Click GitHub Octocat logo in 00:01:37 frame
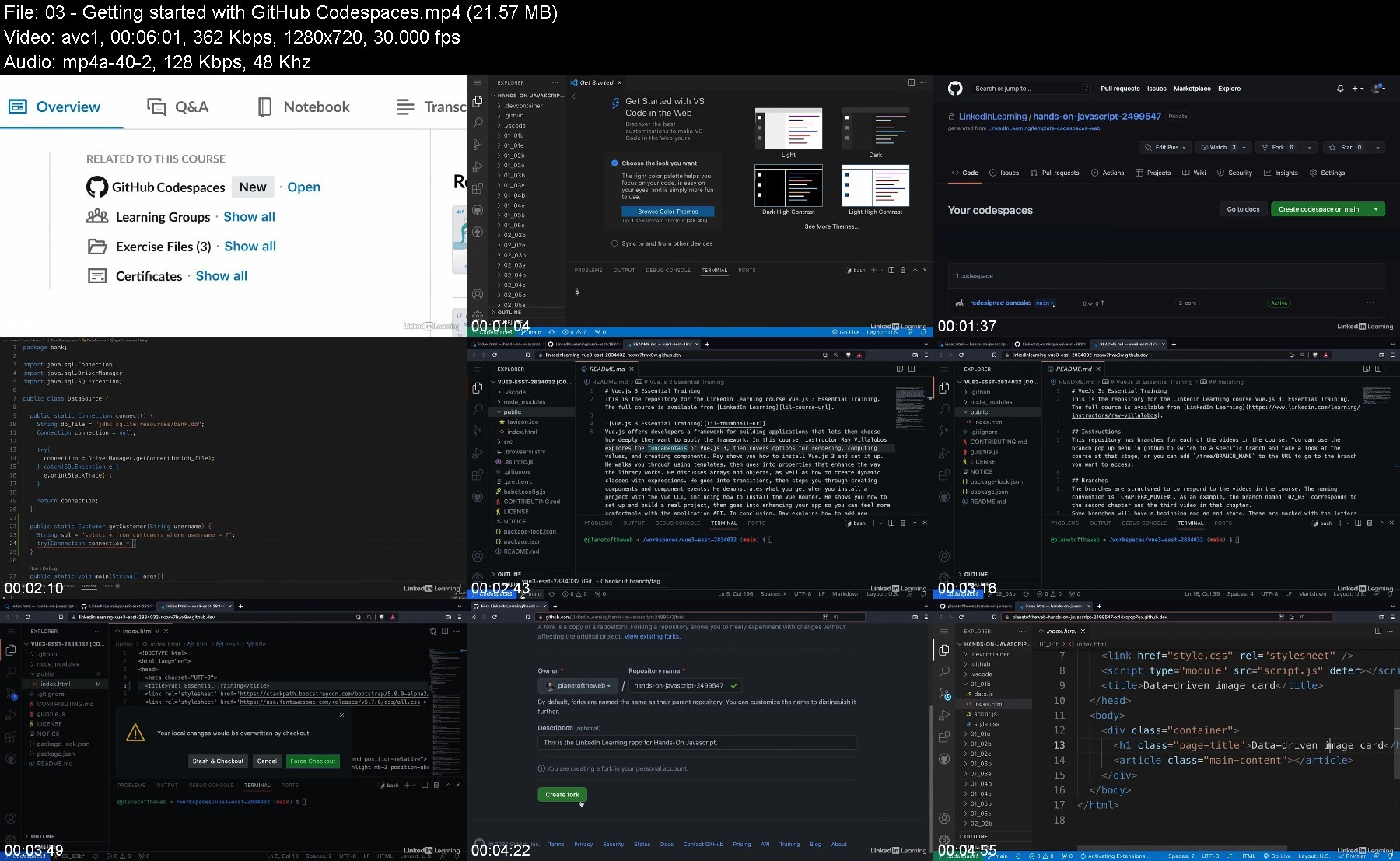This screenshot has height=861, width=1400. [x=955, y=89]
